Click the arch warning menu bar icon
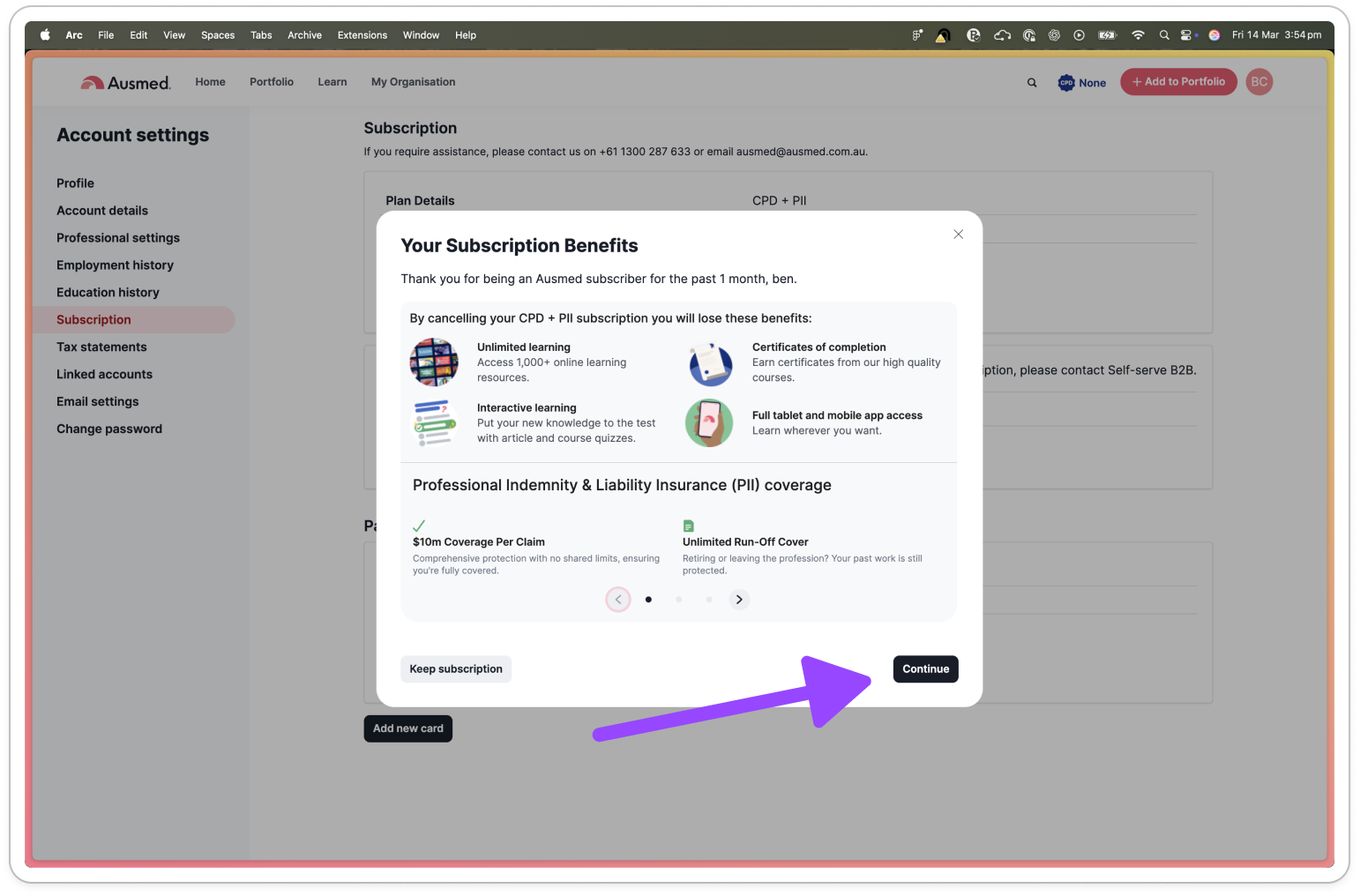 [943, 35]
